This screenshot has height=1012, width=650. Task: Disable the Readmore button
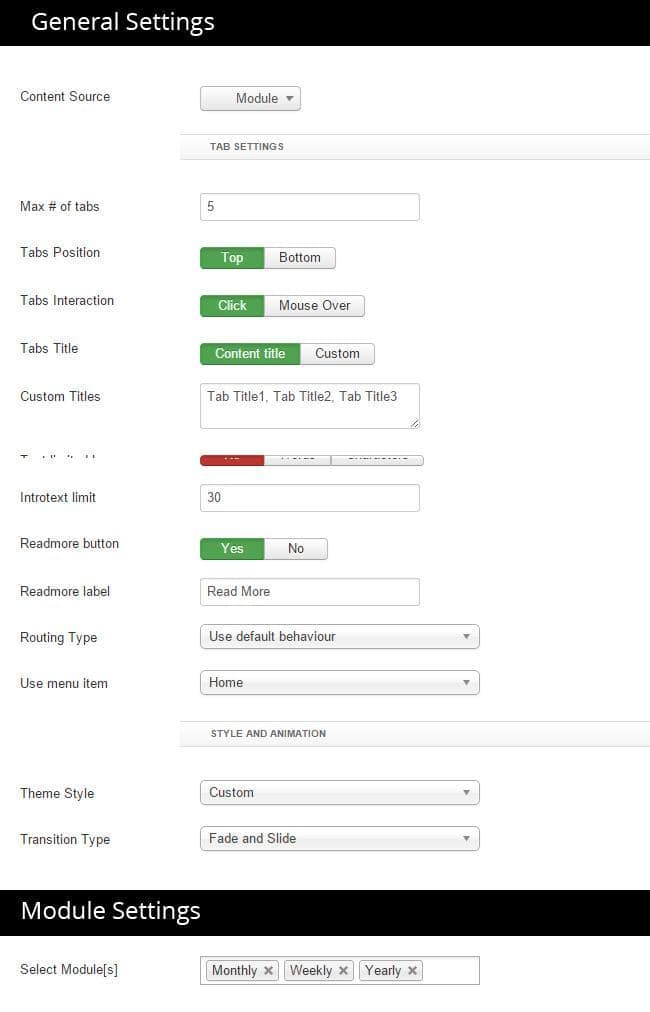coord(296,548)
